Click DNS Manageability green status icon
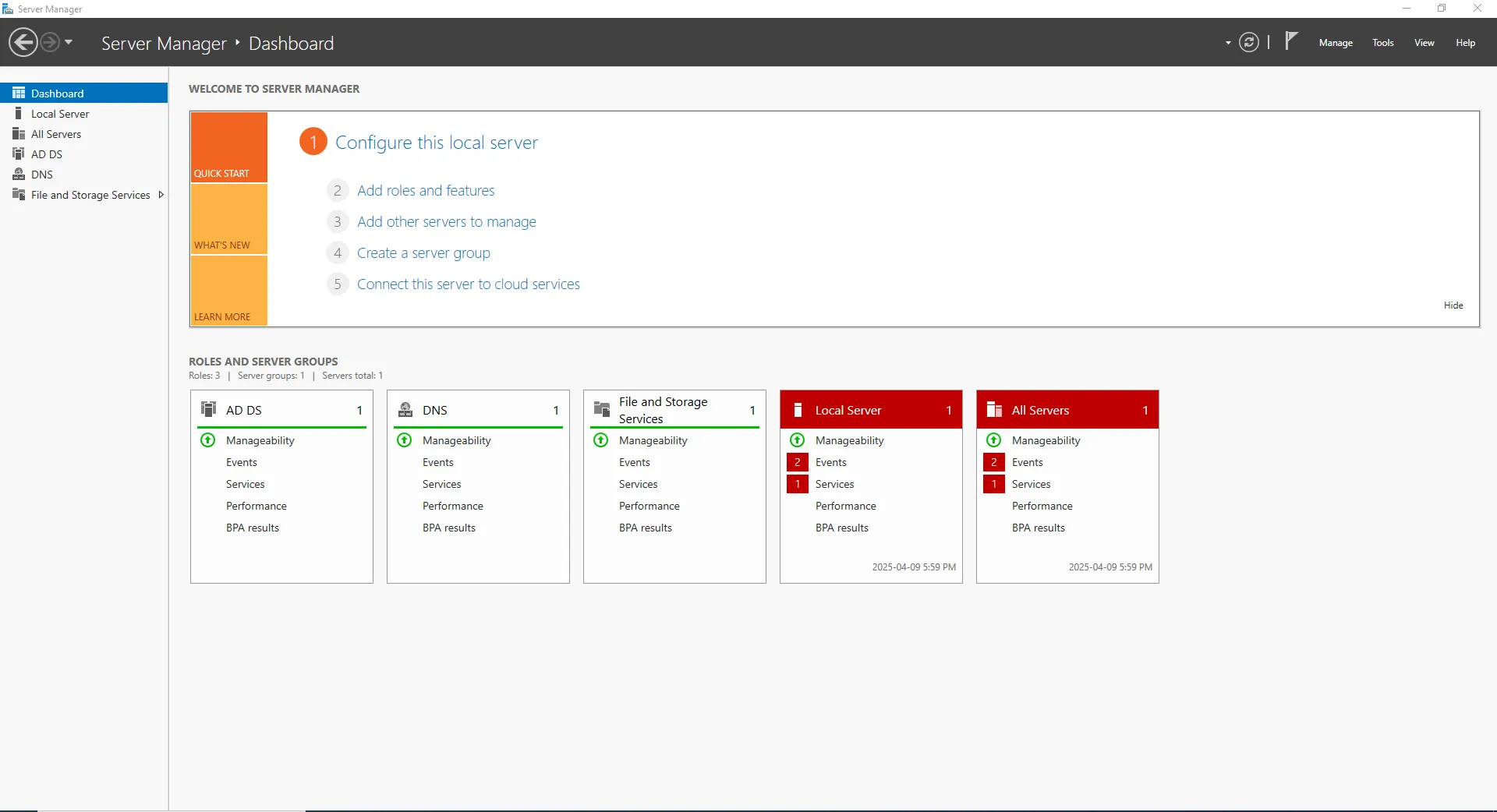 pyautogui.click(x=405, y=440)
